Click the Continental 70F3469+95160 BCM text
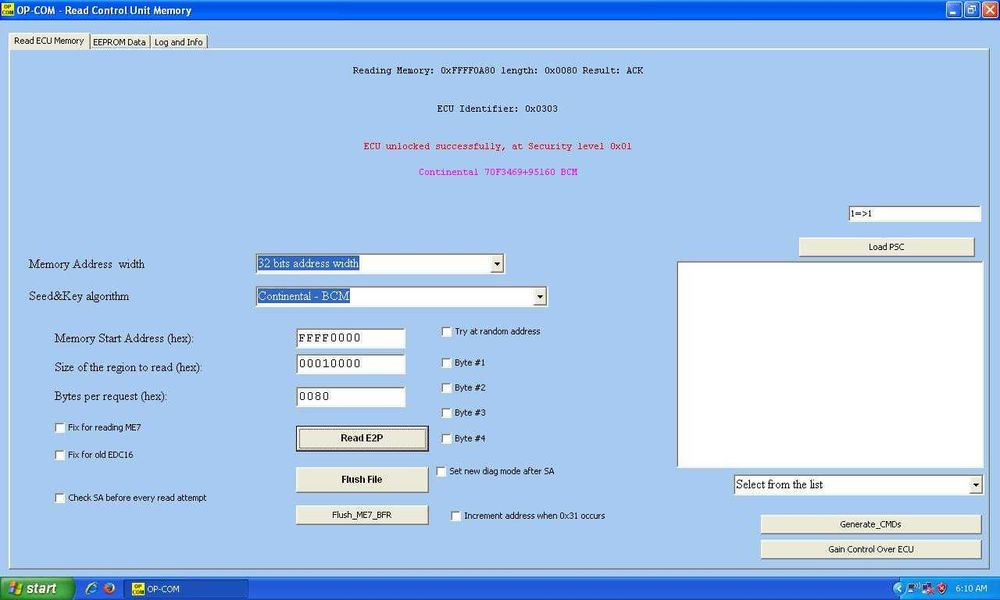 pyautogui.click(x=498, y=172)
